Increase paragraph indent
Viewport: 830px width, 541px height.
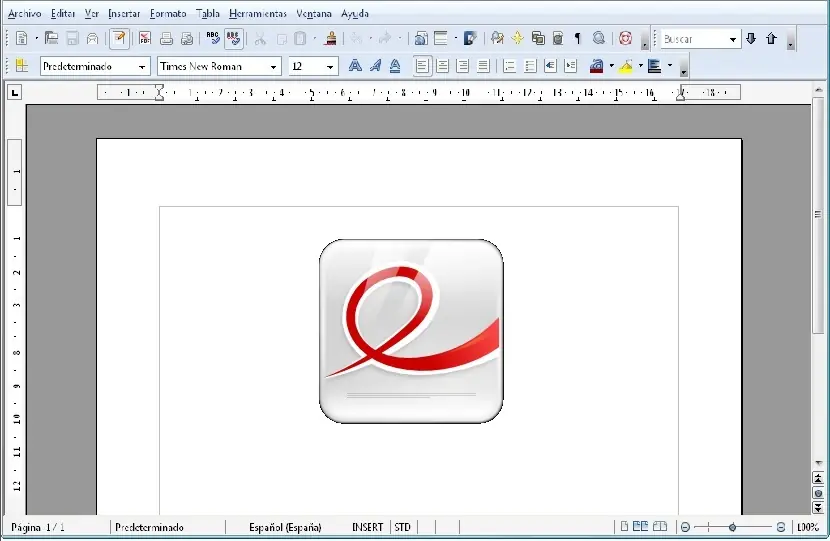(x=570, y=66)
